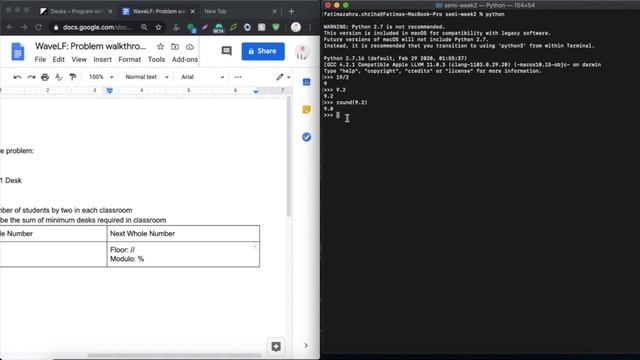Click the '19/2' command line in Terminal

point(336,77)
